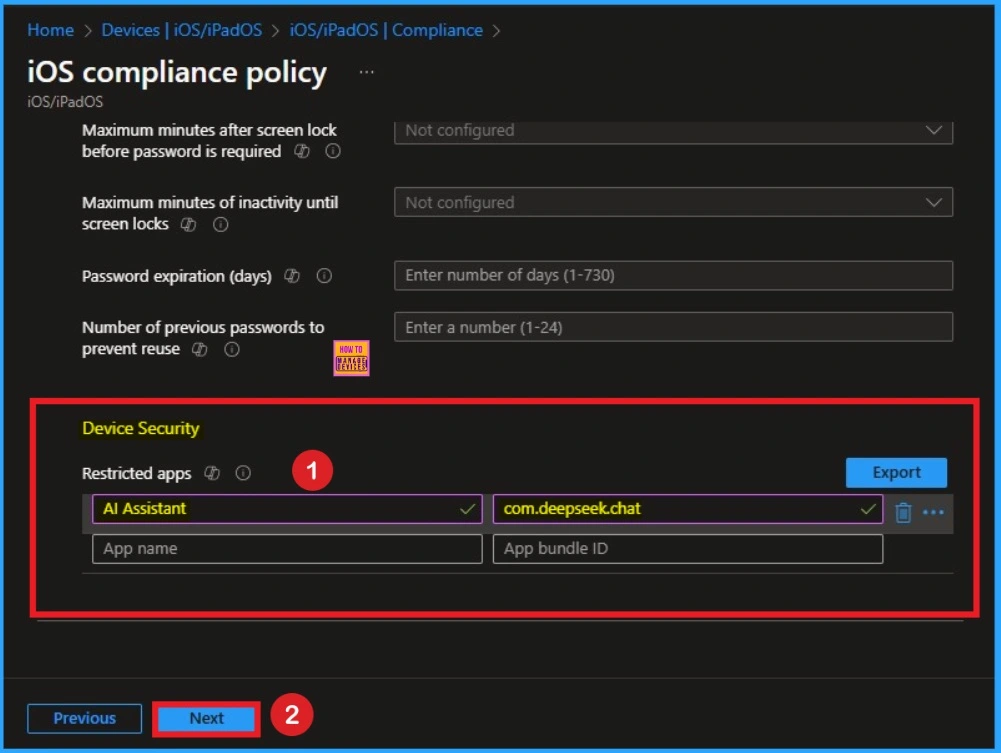
Task: Click info icon next to Password expiration (days)
Action: (324, 276)
